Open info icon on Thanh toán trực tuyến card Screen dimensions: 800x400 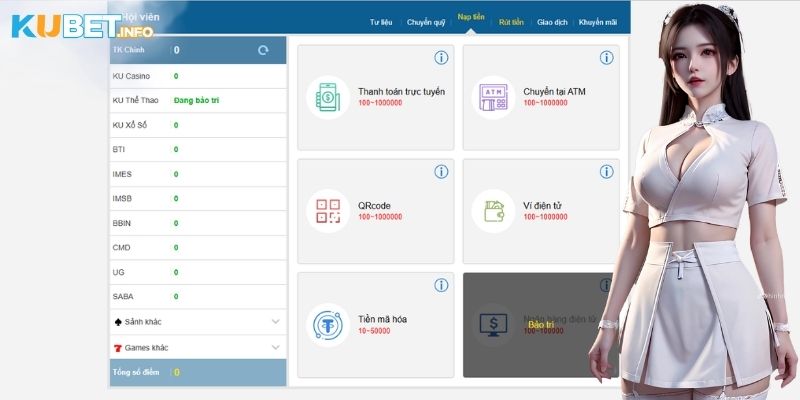(x=441, y=58)
